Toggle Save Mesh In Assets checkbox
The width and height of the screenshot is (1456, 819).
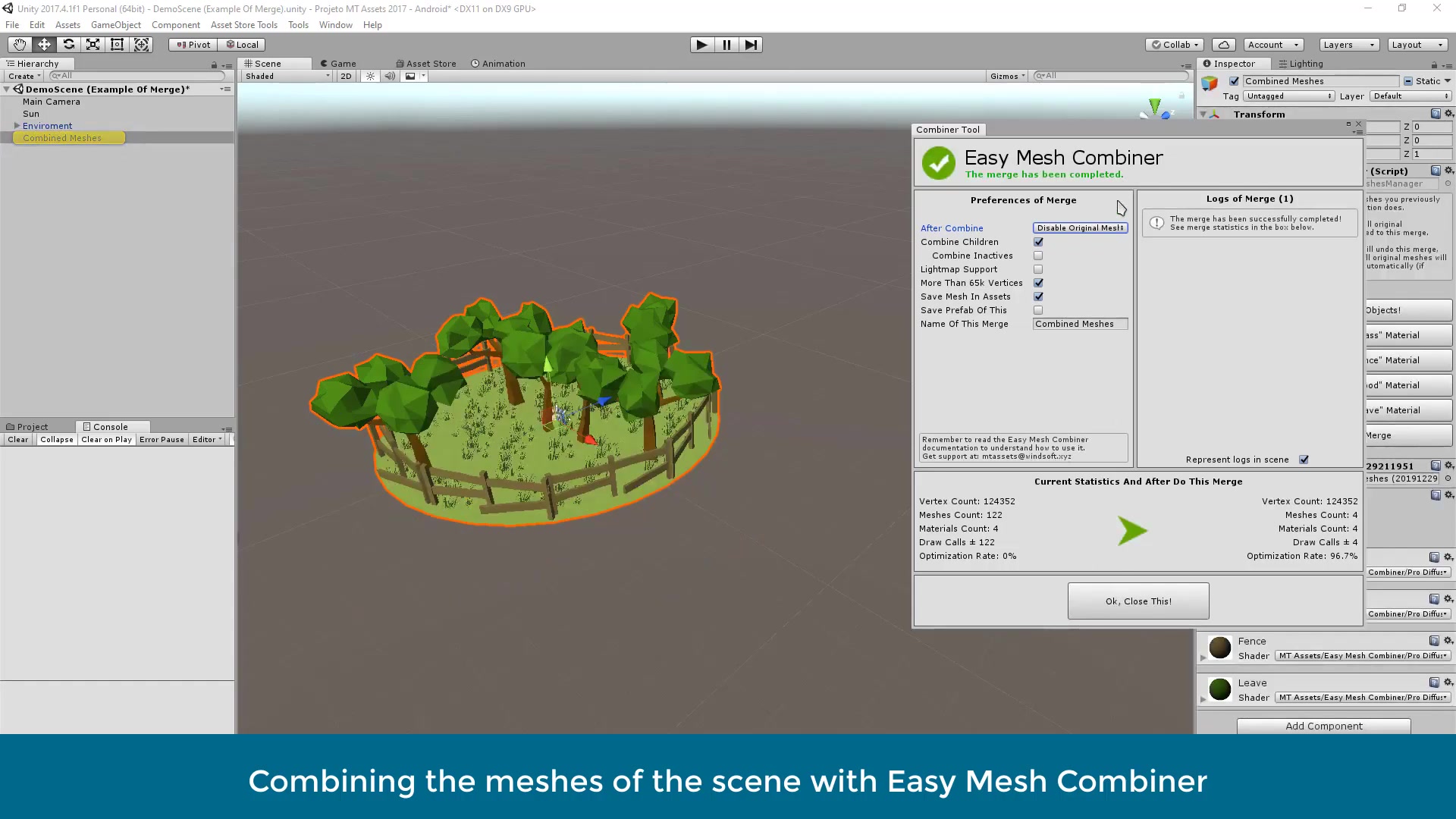1038,297
